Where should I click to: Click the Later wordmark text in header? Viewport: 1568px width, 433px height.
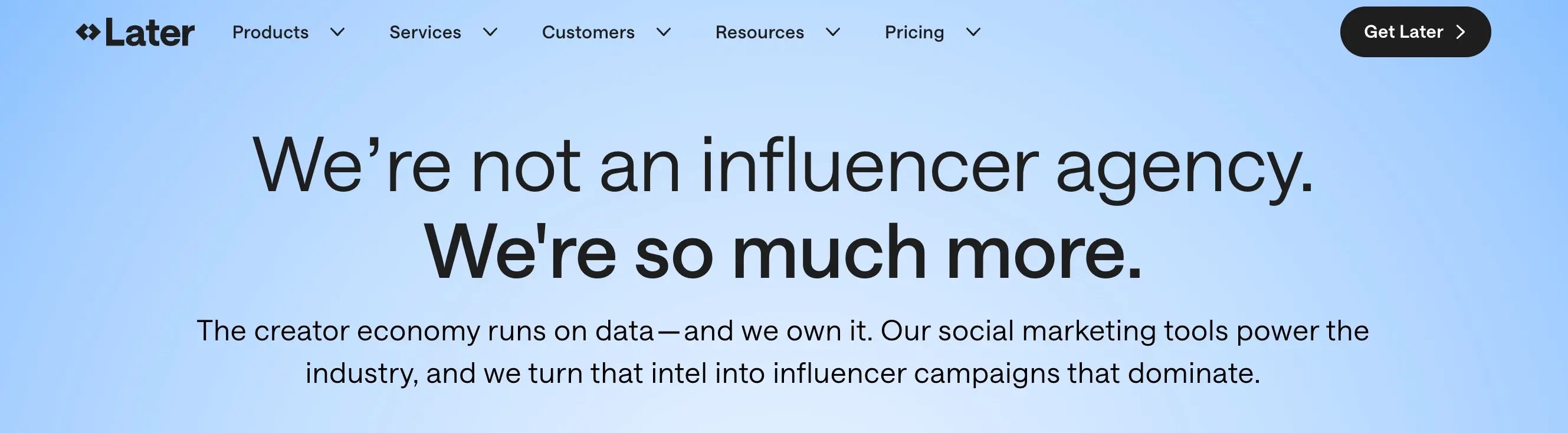point(150,32)
